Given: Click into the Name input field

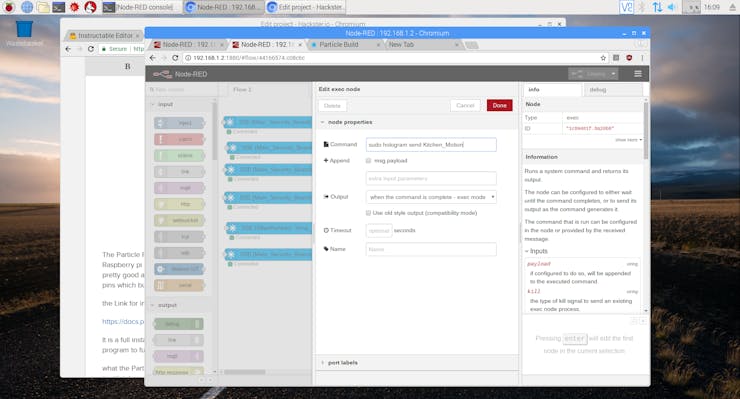Looking at the screenshot, I should [x=431, y=249].
